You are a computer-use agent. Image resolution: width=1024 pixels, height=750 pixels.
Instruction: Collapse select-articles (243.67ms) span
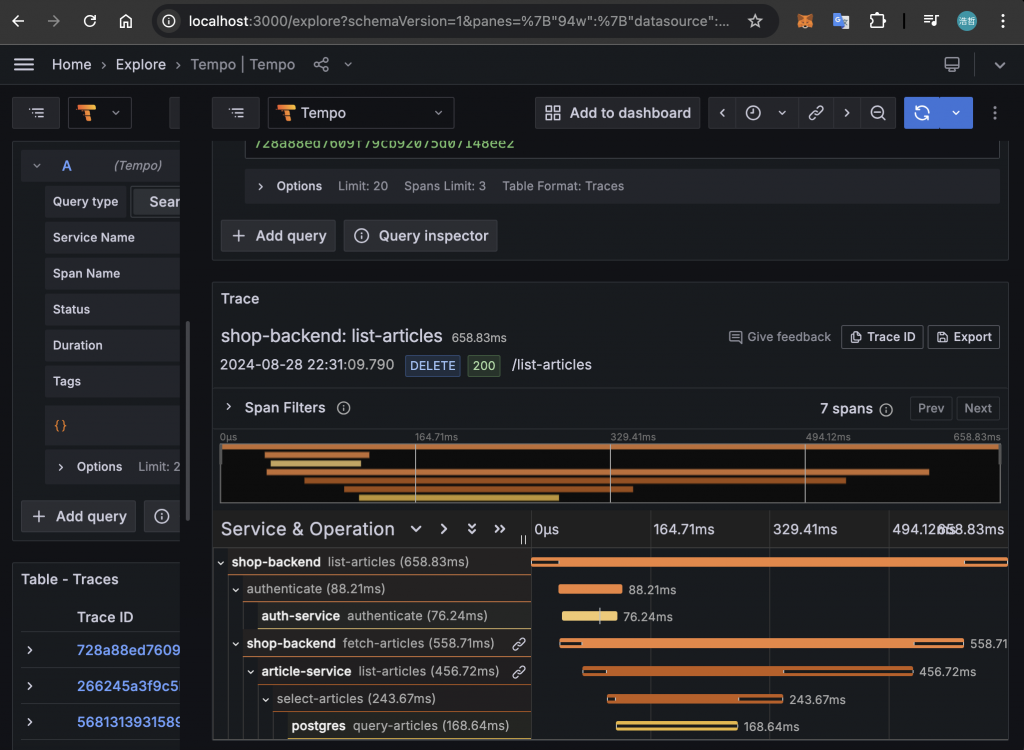click(x=266, y=700)
